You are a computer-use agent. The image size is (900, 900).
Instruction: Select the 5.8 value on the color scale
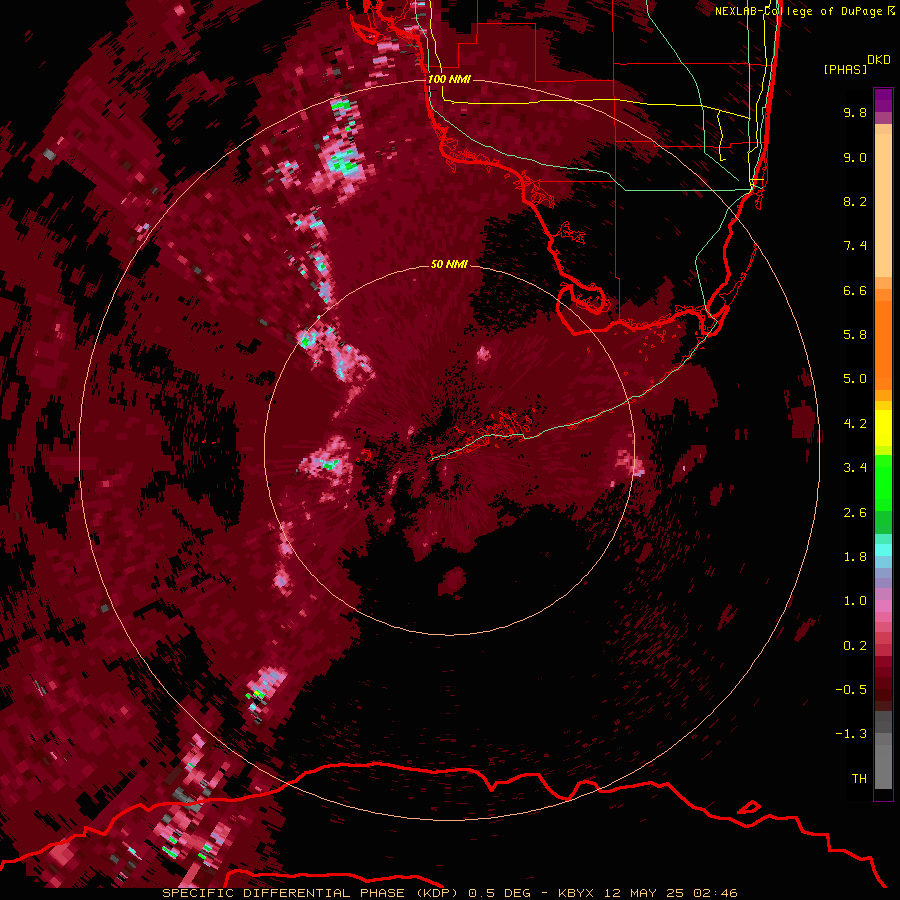coord(855,335)
